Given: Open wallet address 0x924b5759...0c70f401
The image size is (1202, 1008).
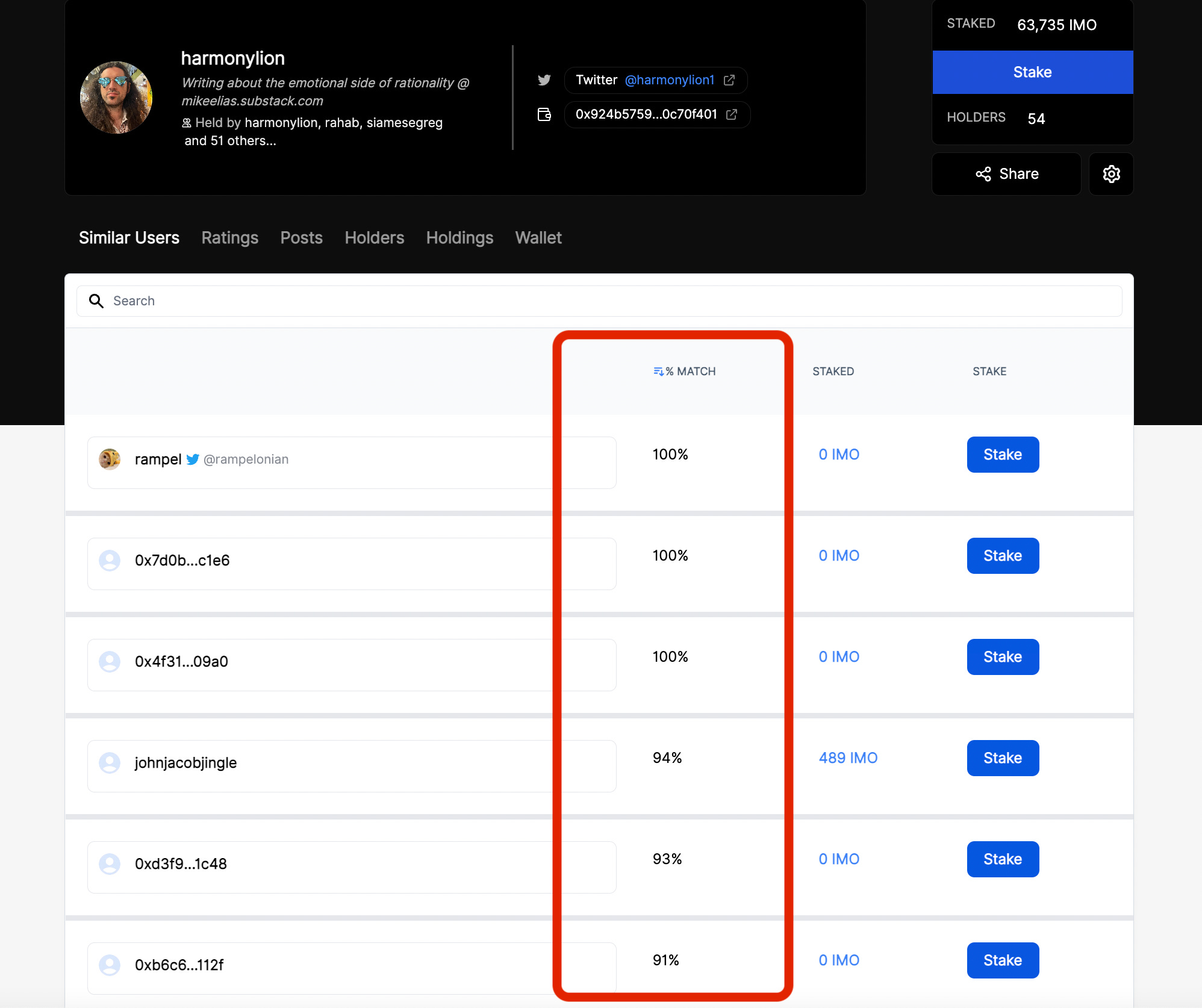Looking at the screenshot, I should click(x=646, y=114).
